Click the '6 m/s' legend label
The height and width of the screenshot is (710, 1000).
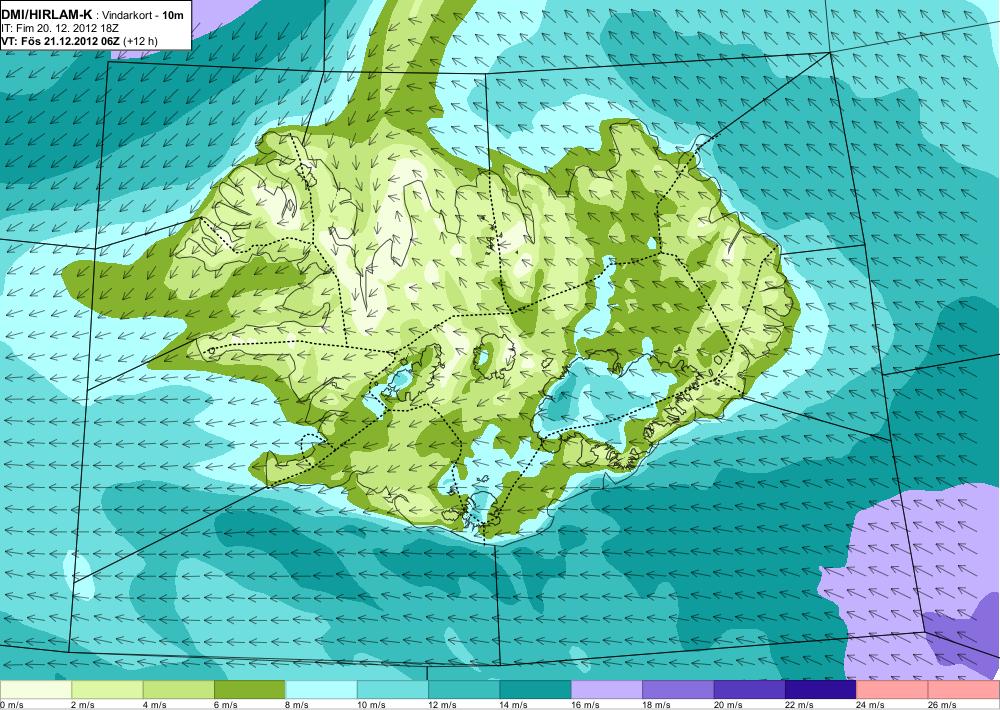226,705
